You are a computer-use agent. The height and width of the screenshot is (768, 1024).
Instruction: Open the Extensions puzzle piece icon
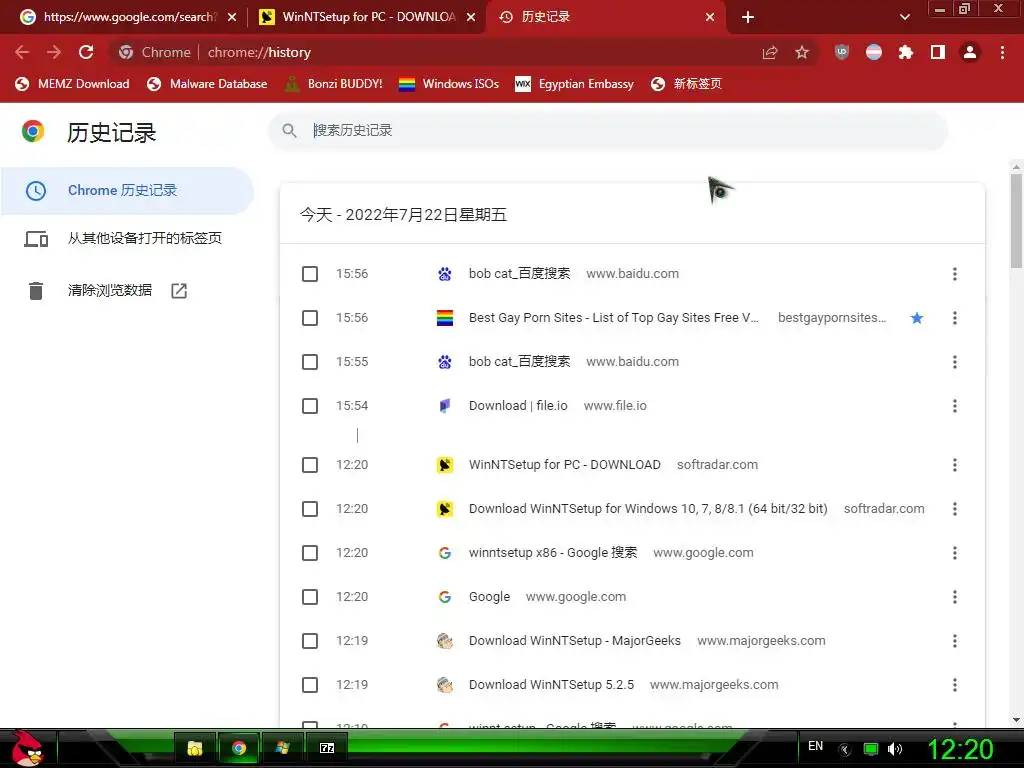pos(906,52)
